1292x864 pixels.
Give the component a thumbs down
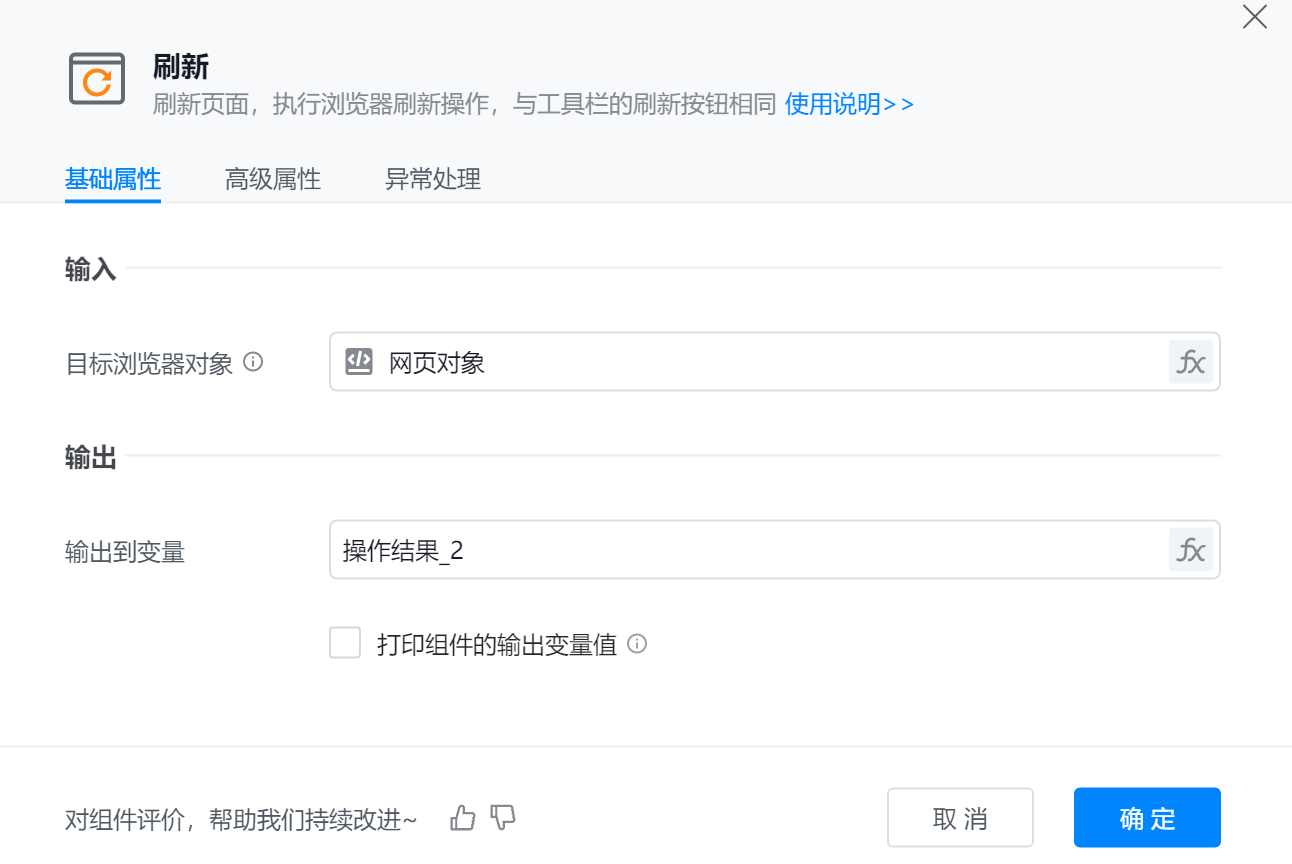point(503,819)
